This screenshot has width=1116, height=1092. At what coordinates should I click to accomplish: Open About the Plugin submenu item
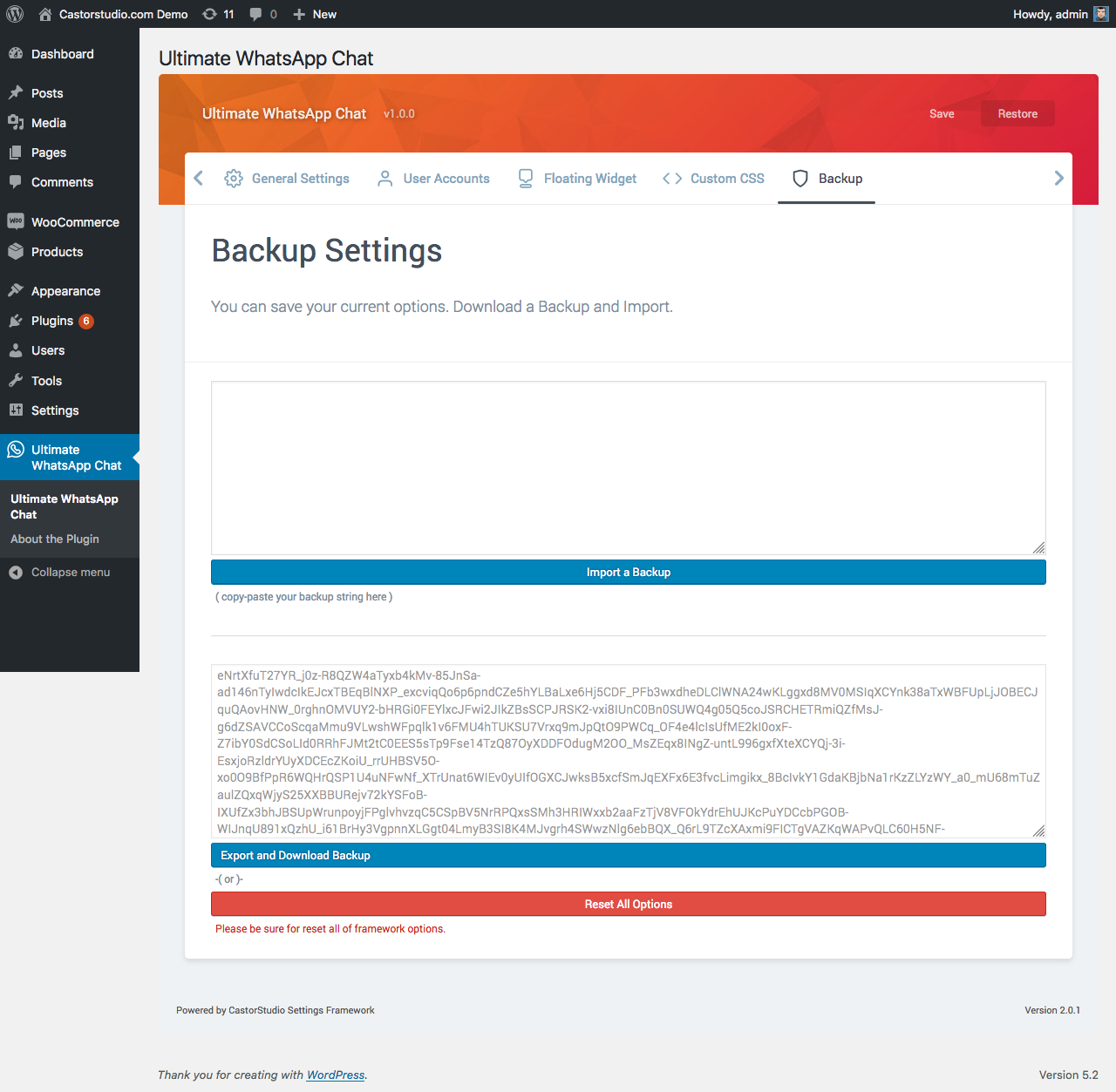55,539
